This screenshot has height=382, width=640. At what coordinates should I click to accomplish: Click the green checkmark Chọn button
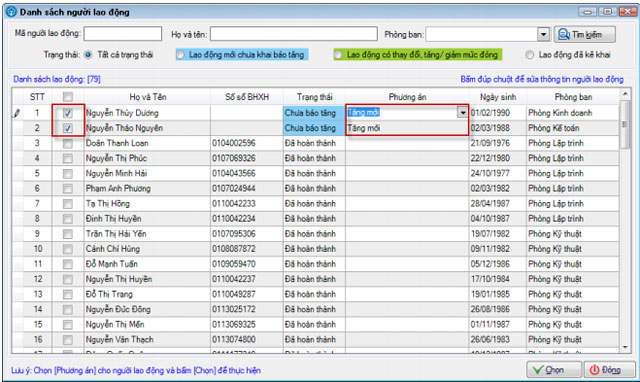point(554,370)
